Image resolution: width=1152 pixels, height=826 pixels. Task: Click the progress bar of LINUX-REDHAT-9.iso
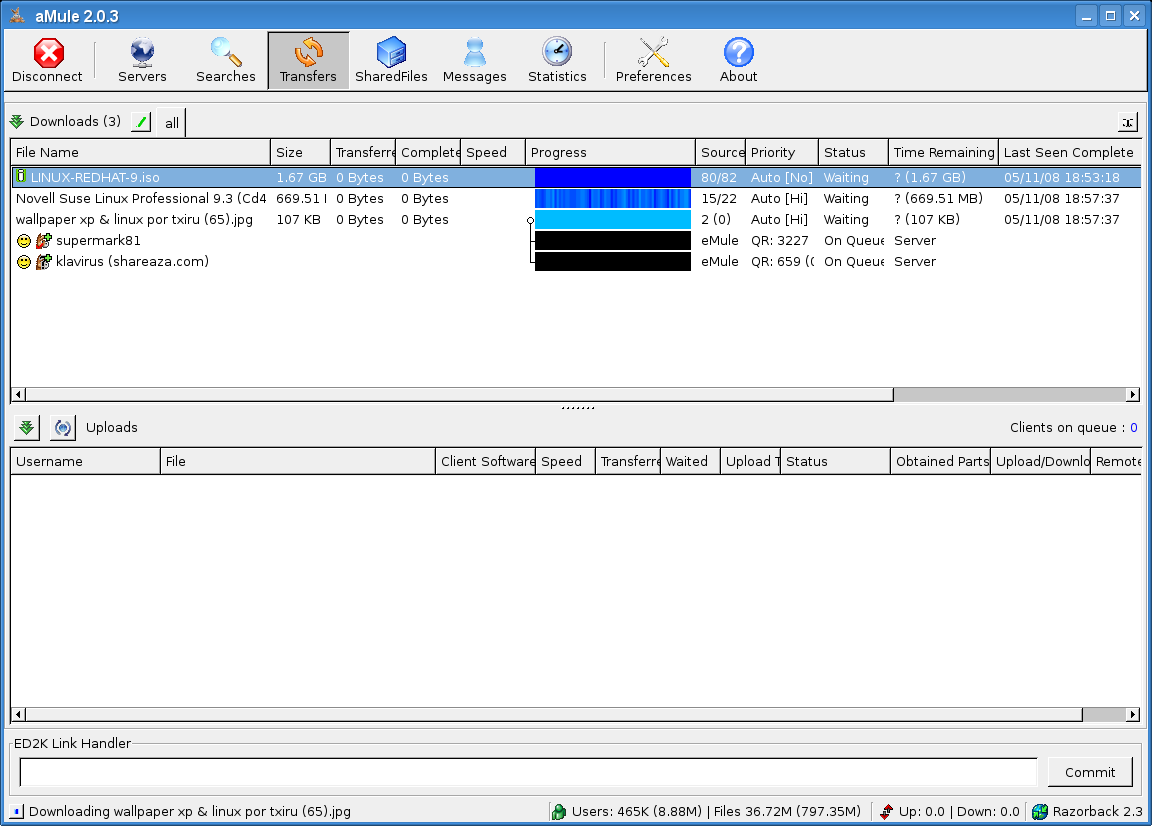click(612, 178)
